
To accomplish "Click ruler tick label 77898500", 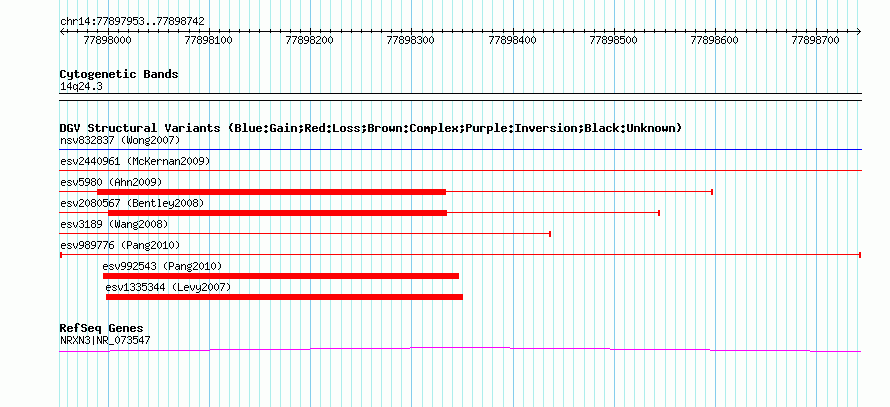I will click(x=614, y=40).
